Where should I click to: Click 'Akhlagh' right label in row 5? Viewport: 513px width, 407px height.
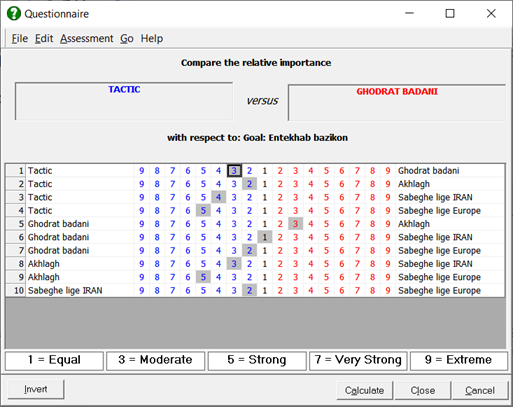pyautogui.click(x=414, y=224)
